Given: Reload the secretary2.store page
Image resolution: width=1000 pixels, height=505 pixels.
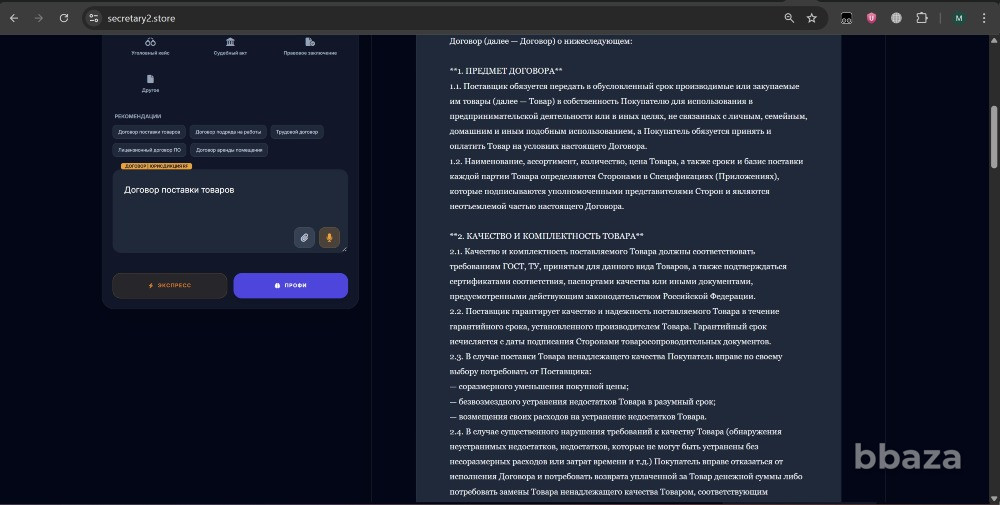Looking at the screenshot, I should pyautogui.click(x=64, y=18).
